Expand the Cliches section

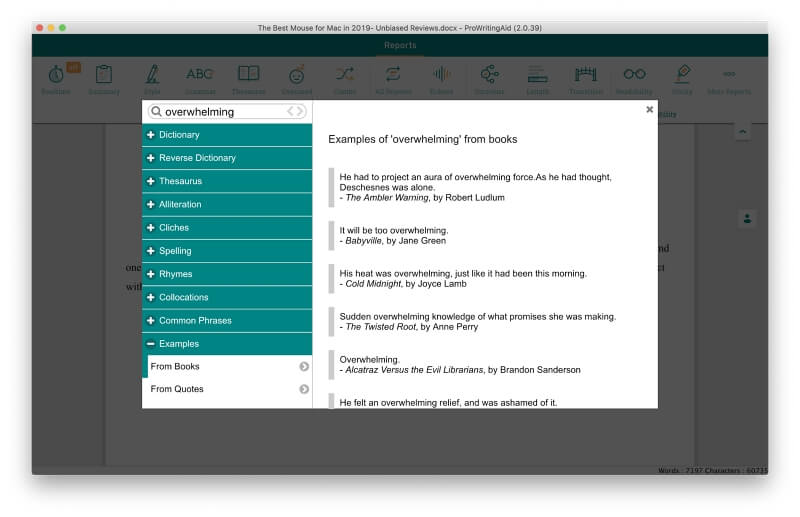pyautogui.click(x=227, y=228)
